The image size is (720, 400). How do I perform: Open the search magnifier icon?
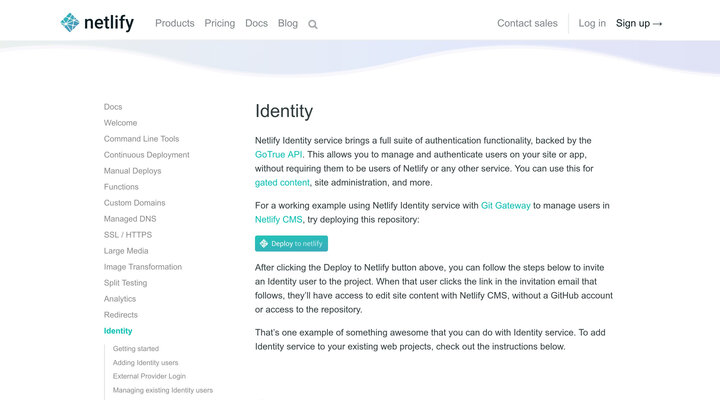313,24
